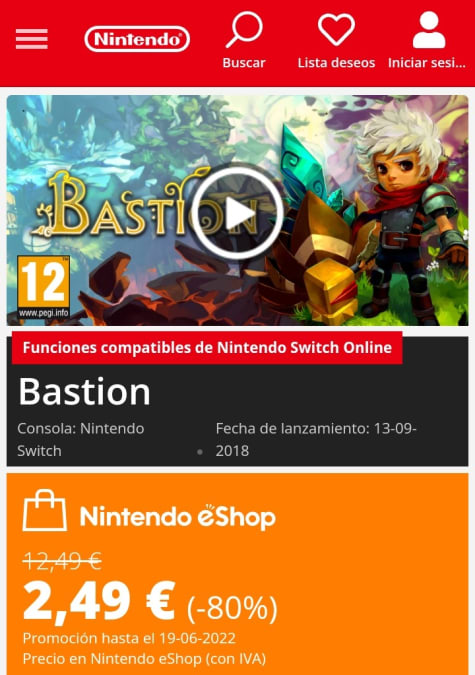Click the PEGI 12 rating badge
Screen dimensions: 475x675
click(x=43, y=287)
